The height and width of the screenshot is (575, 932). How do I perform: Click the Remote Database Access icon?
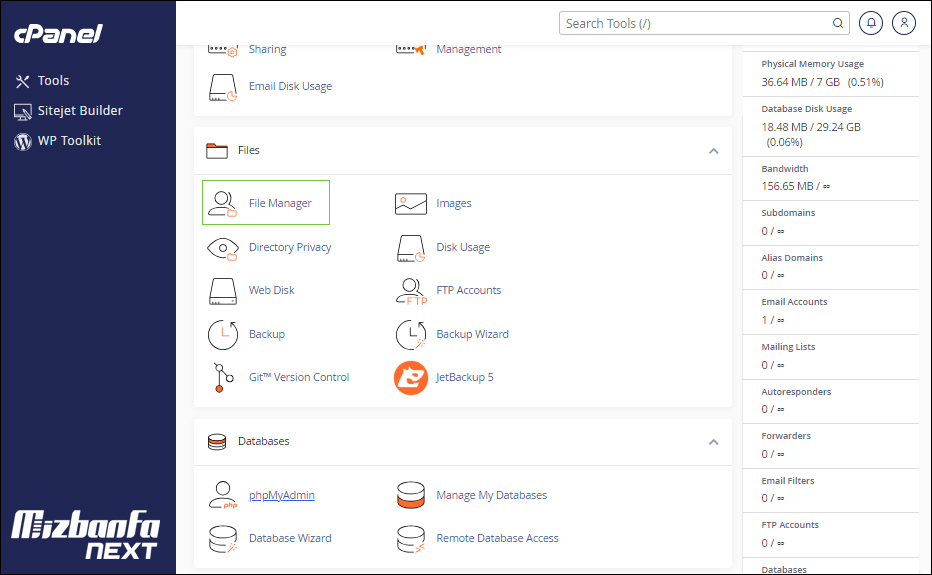pos(411,539)
